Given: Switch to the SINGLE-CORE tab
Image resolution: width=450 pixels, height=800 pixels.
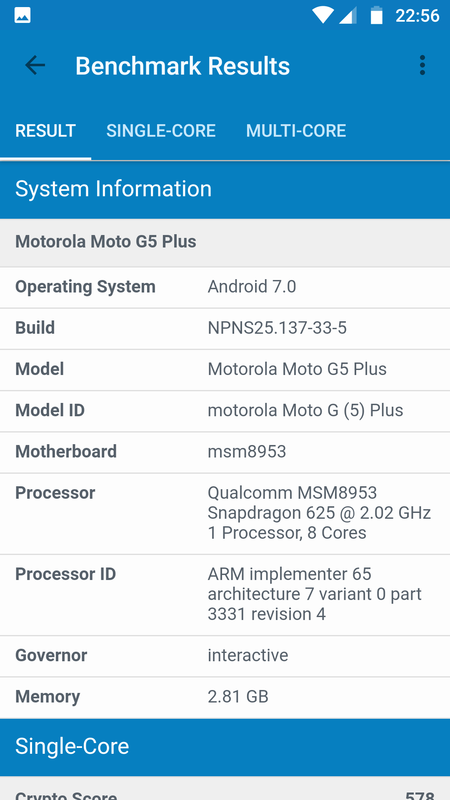Looking at the screenshot, I should point(161,131).
